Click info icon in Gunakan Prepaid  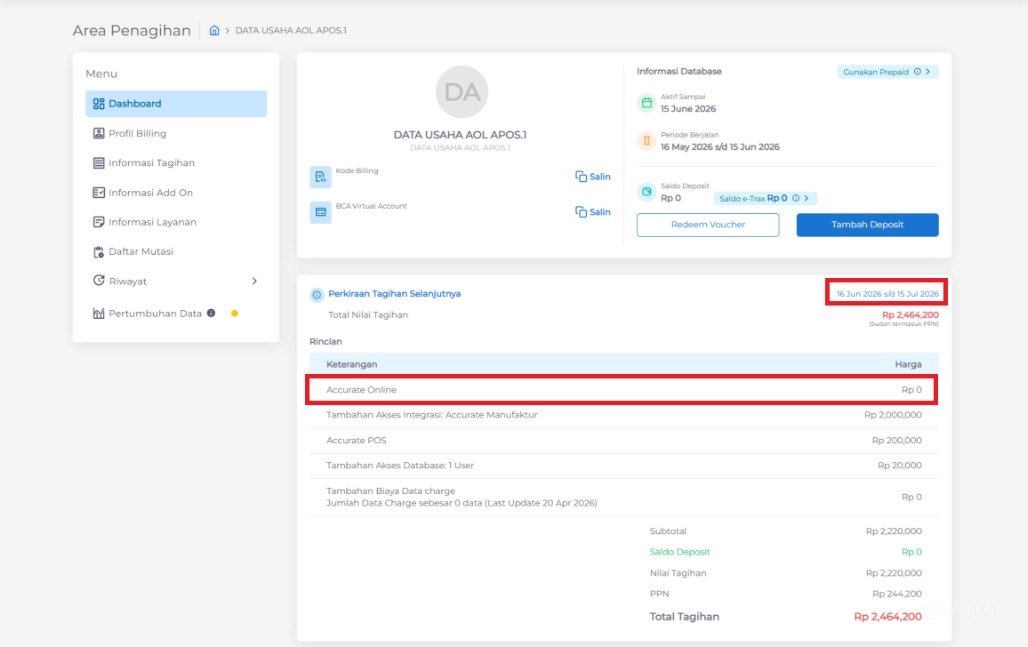[917, 71]
